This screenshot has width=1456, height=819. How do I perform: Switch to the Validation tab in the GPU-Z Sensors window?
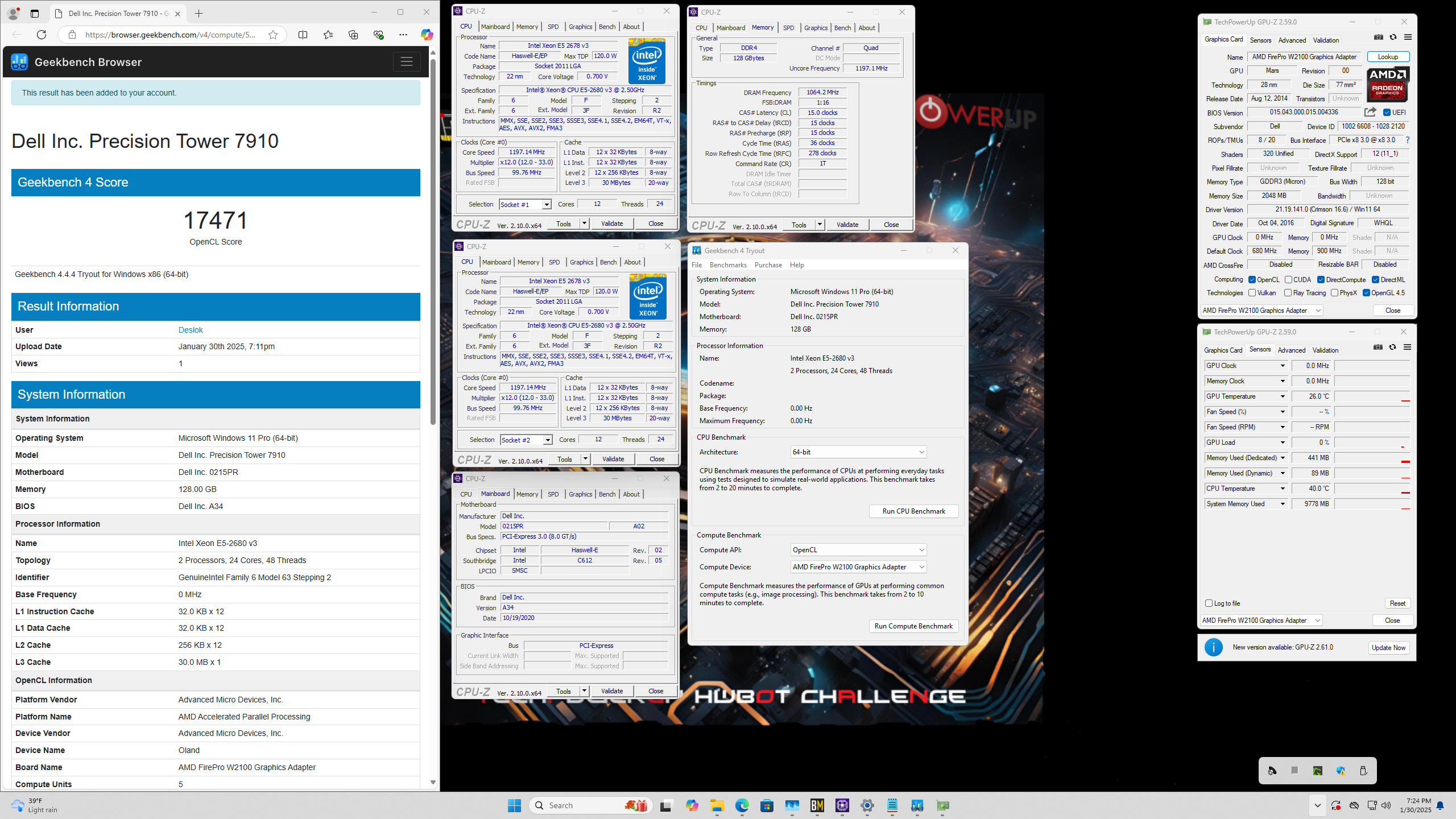click(x=1325, y=350)
